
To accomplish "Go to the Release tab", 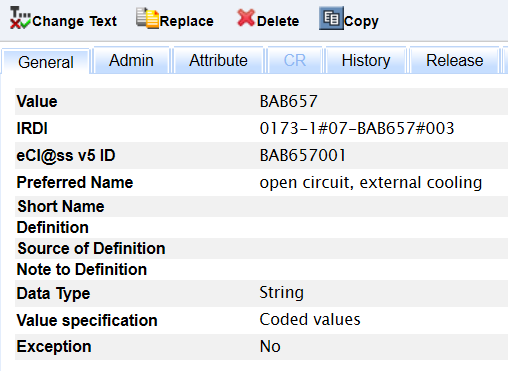I will (455, 61).
